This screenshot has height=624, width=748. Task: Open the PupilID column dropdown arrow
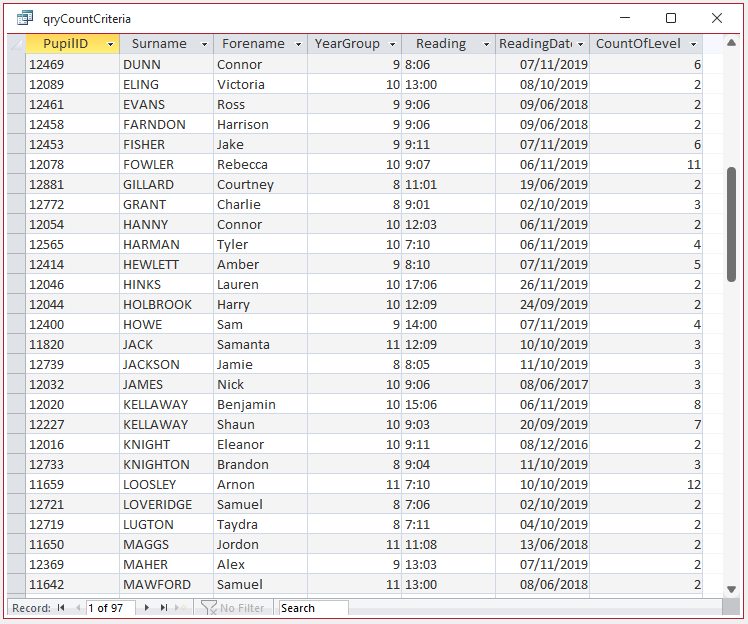pos(111,44)
